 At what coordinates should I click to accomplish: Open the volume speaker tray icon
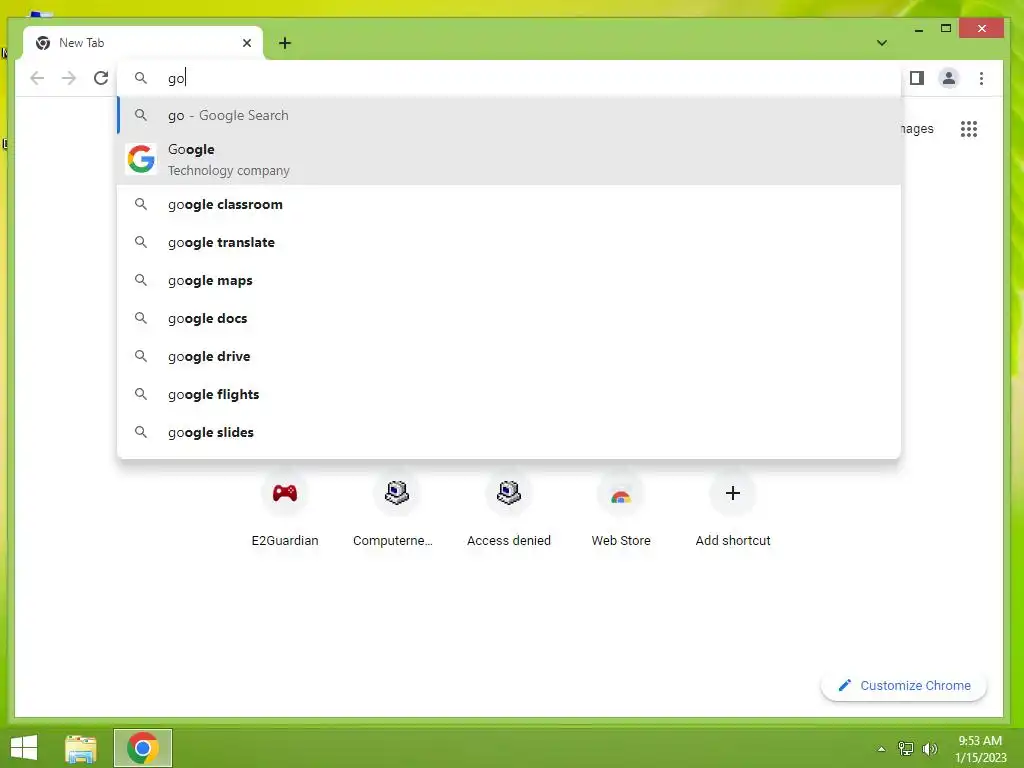click(x=930, y=749)
